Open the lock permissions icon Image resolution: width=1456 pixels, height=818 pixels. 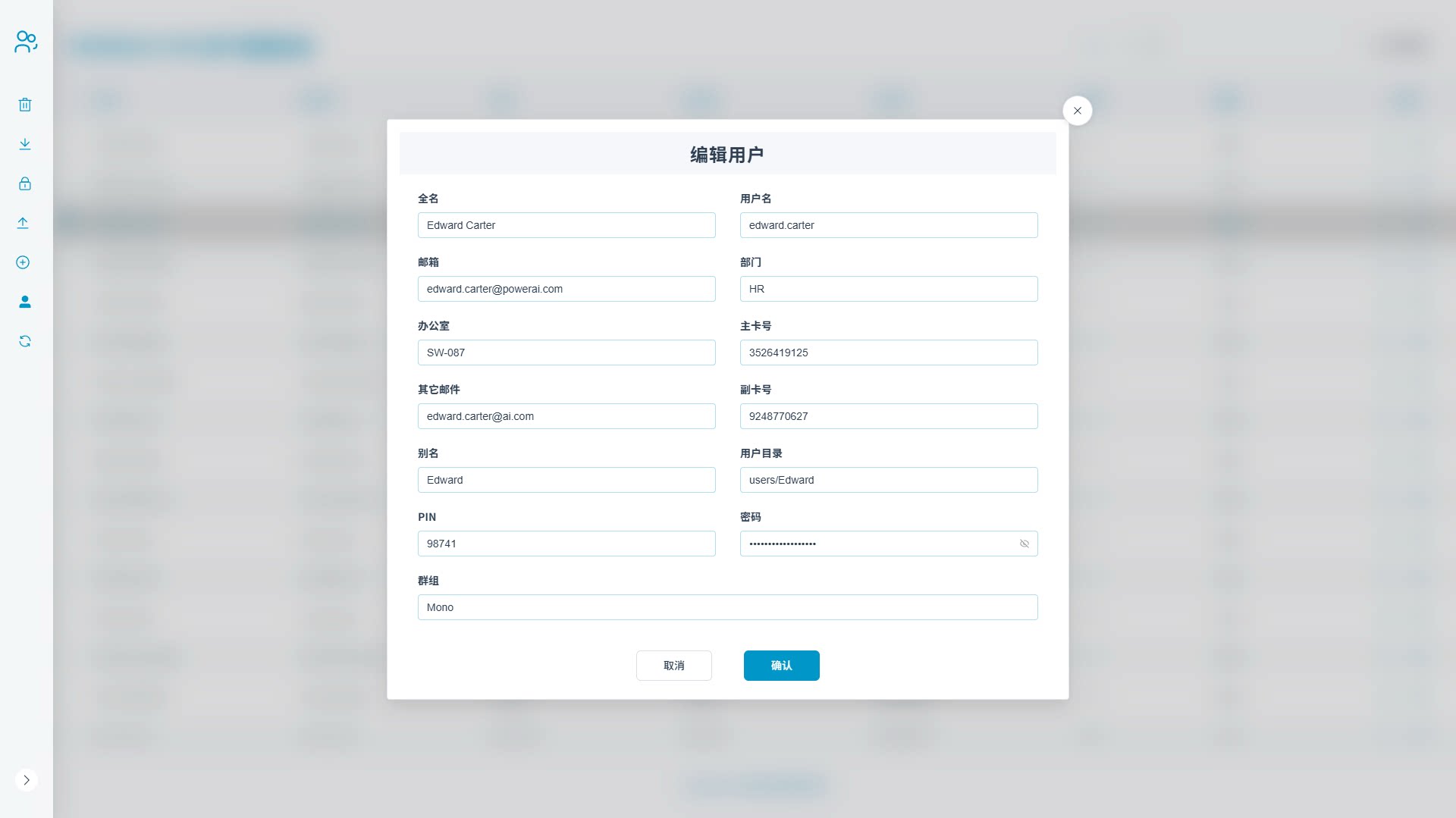coord(25,183)
